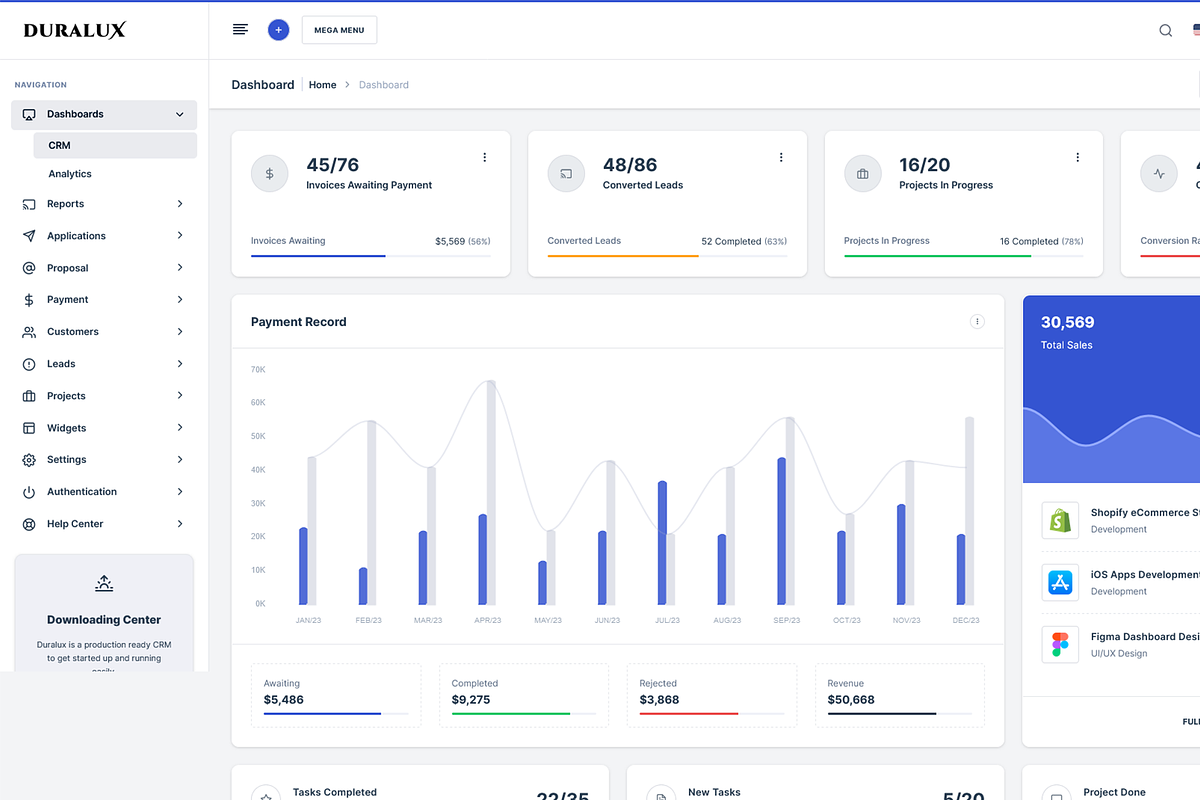Click the Duralux logo
The width and height of the screenshot is (1200, 800).
(x=75, y=30)
